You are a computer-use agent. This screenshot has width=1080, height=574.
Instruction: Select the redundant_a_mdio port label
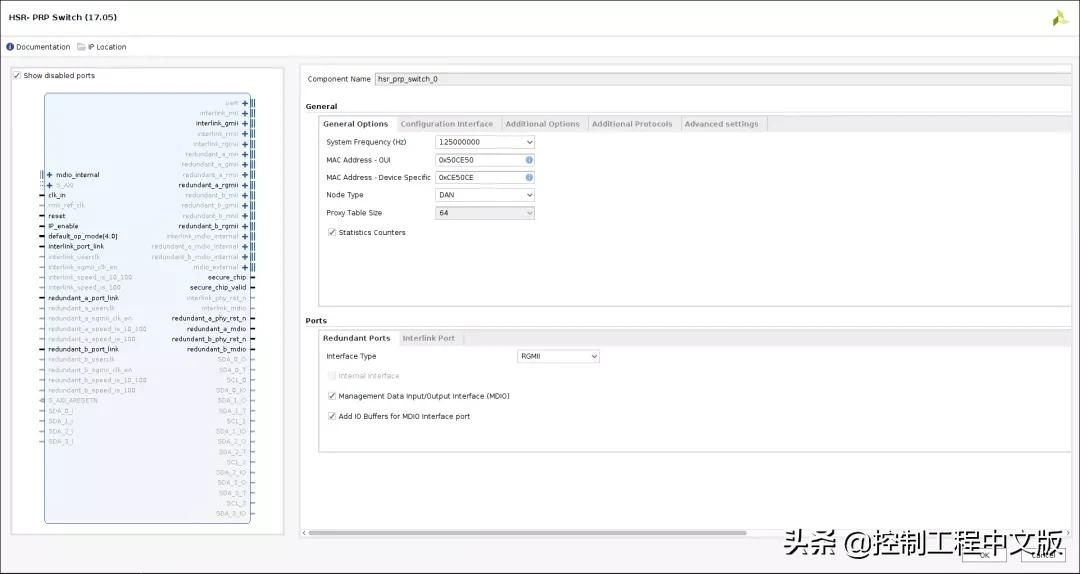tap(217, 329)
